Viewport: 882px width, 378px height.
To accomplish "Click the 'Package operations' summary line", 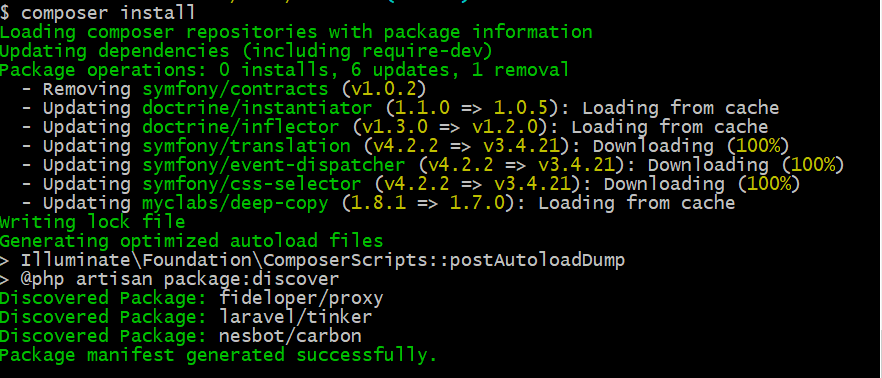I will click(x=285, y=70).
